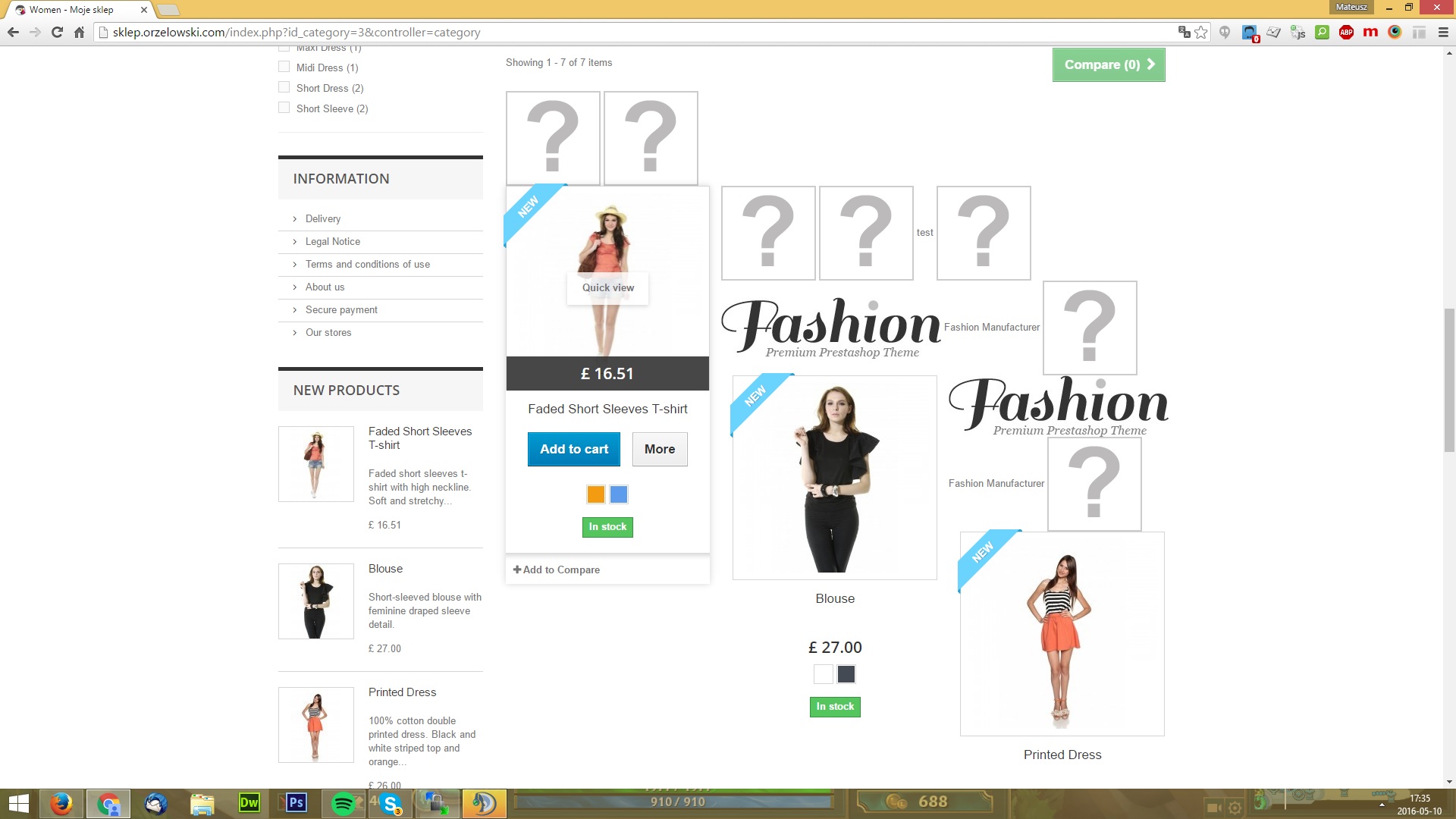1456x819 pixels.
Task: Select the blue color swatch
Action: point(619,494)
